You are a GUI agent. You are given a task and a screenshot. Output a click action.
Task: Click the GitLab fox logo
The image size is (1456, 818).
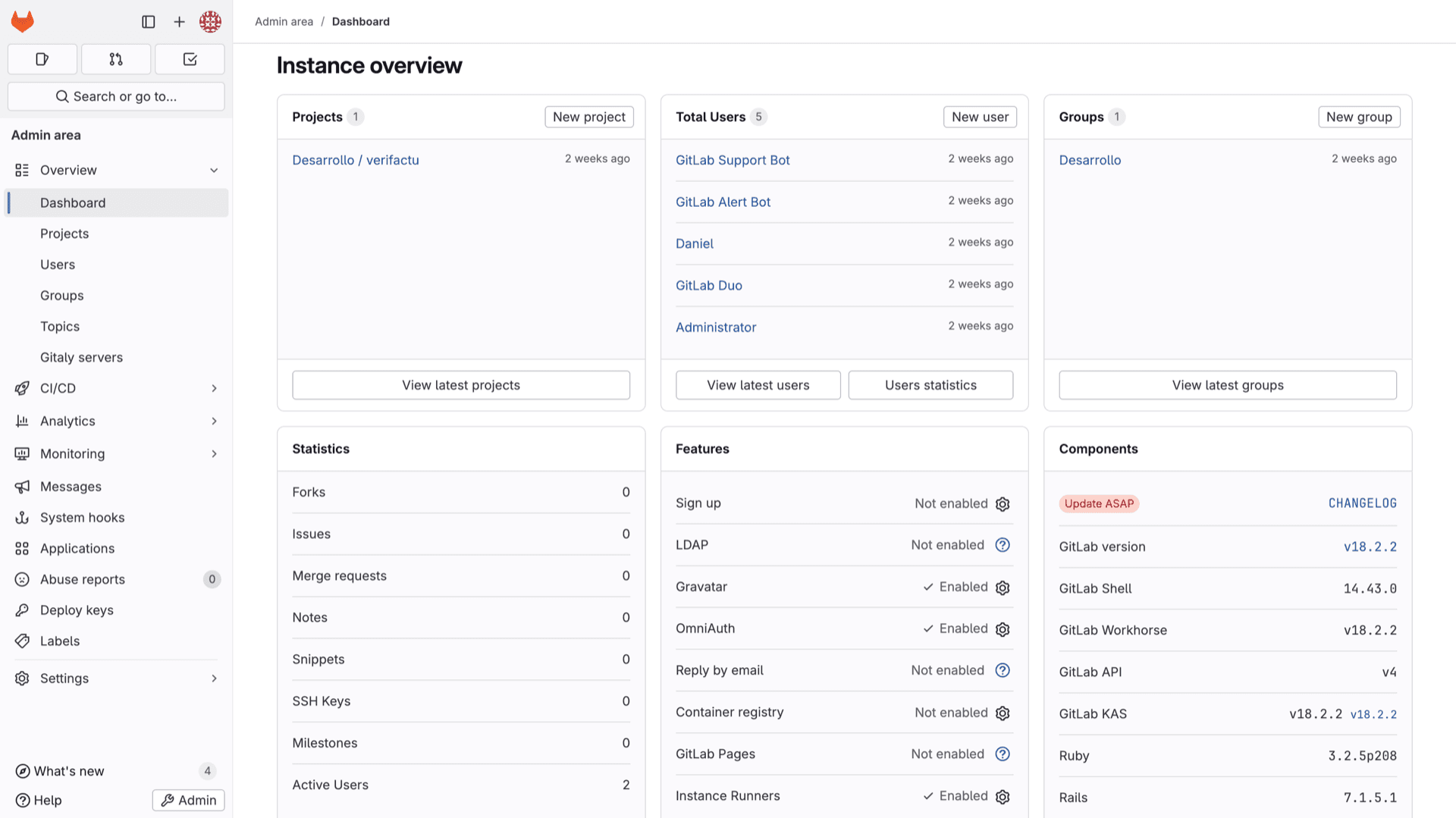click(23, 21)
